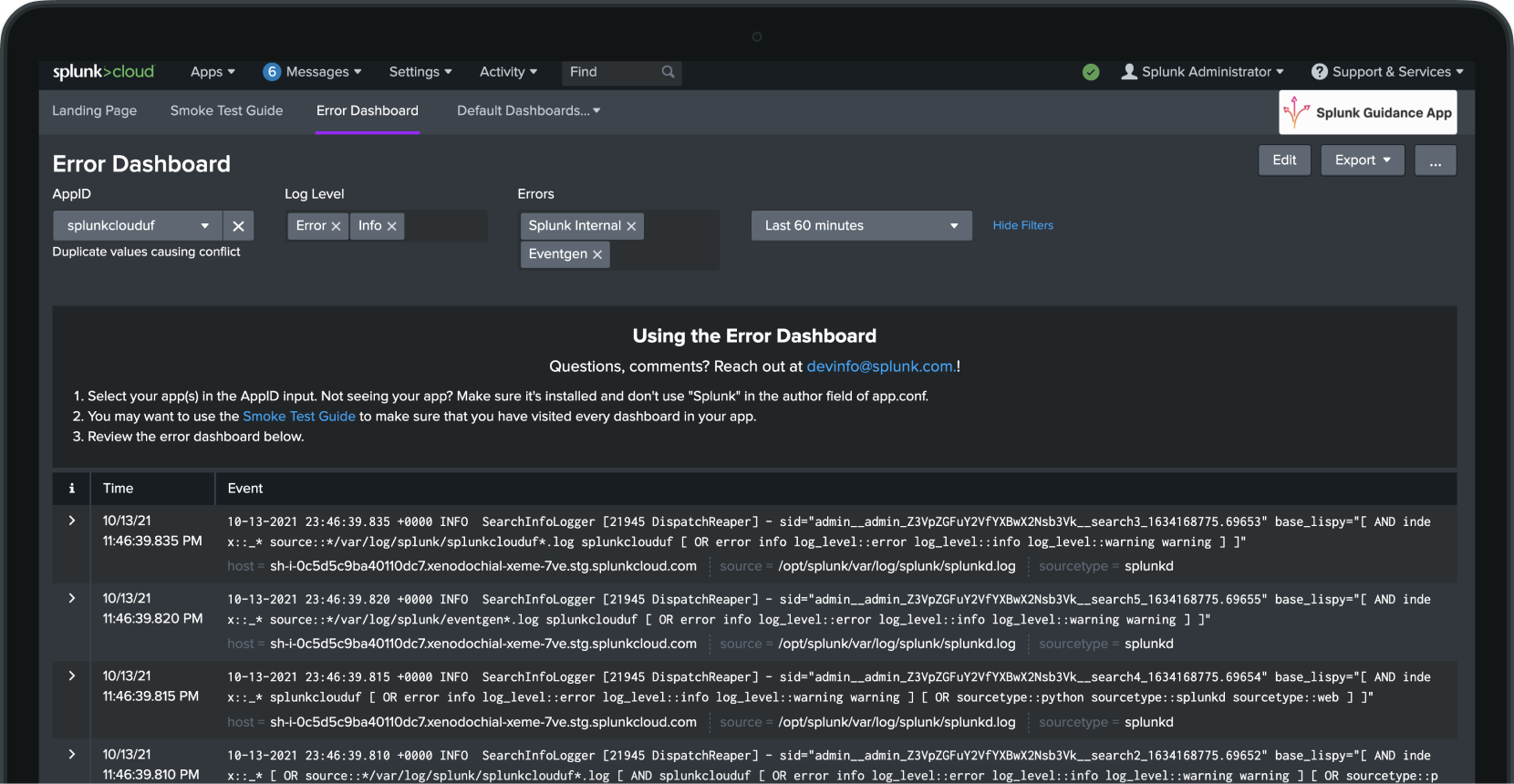This screenshot has width=1514, height=784.
Task: Remove the Splunk Internal errors tag
Action: pyautogui.click(x=631, y=226)
